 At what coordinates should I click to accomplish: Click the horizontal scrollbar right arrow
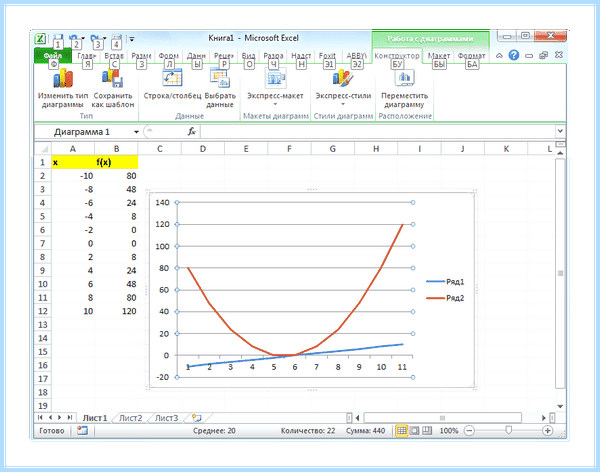pyautogui.click(x=544, y=418)
